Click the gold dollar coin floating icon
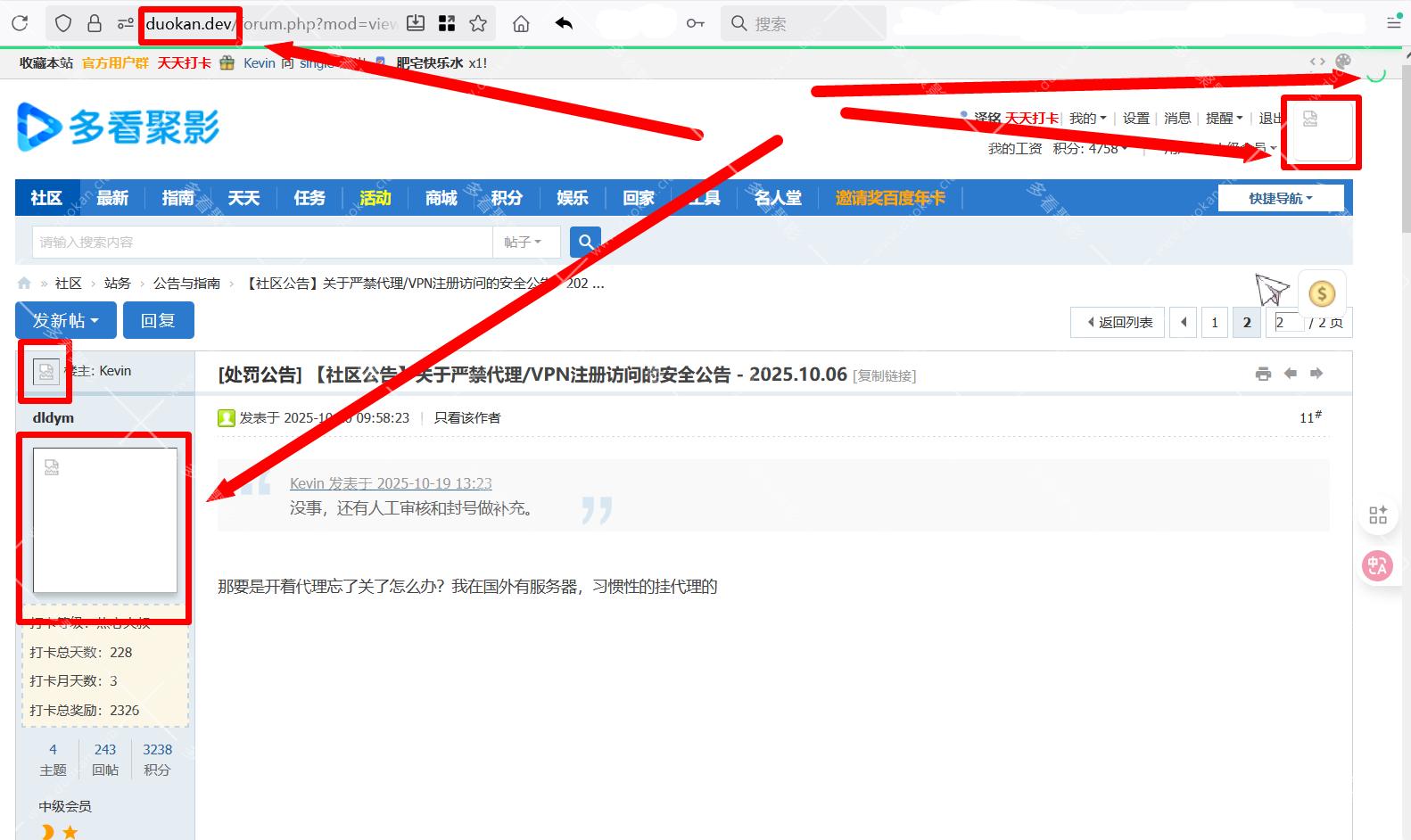Image resolution: width=1411 pixels, height=840 pixels. (x=1322, y=293)
